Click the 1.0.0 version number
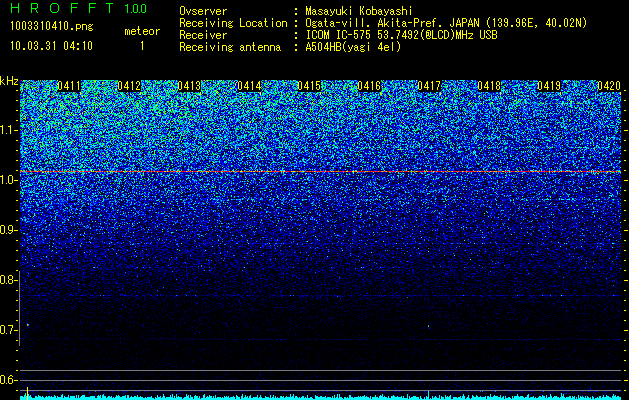This screenshot has width=629, height=400. [135, 9]
